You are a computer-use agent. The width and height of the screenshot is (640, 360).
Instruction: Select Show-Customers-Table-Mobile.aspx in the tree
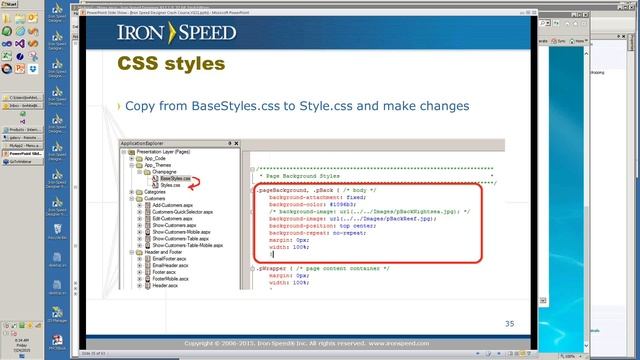coord(187,245)
